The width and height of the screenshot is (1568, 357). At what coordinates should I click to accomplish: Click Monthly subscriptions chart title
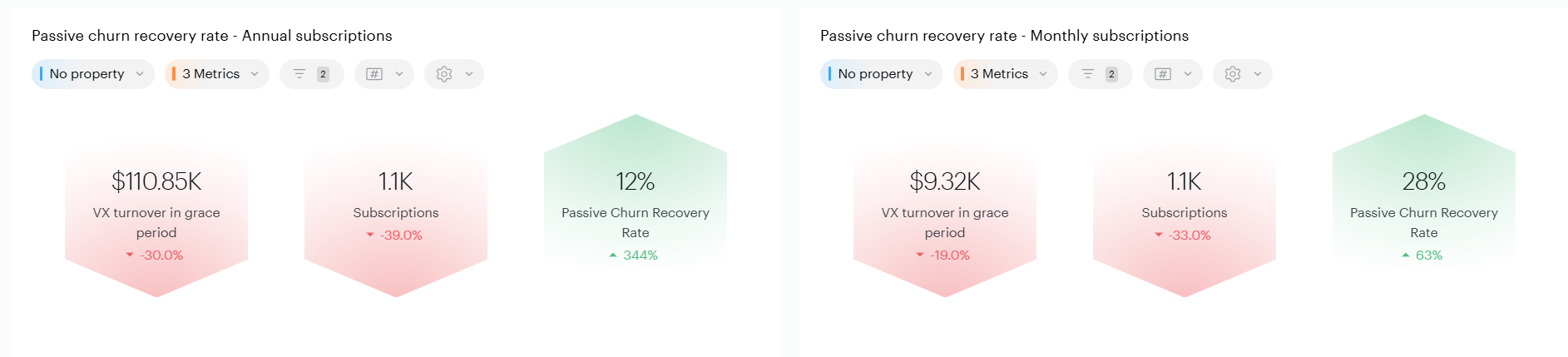1004,36
